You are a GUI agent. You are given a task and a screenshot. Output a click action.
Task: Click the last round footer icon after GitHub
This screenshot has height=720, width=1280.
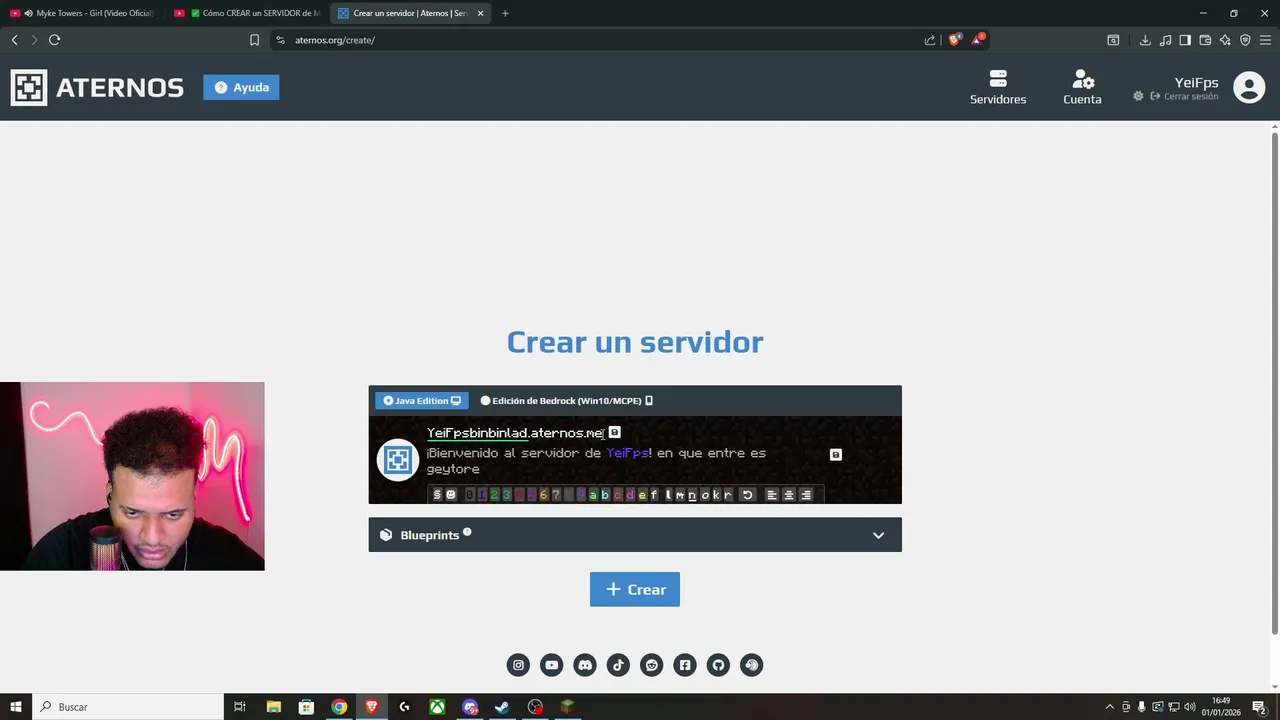pyautogui.click(x=751, y=665)
